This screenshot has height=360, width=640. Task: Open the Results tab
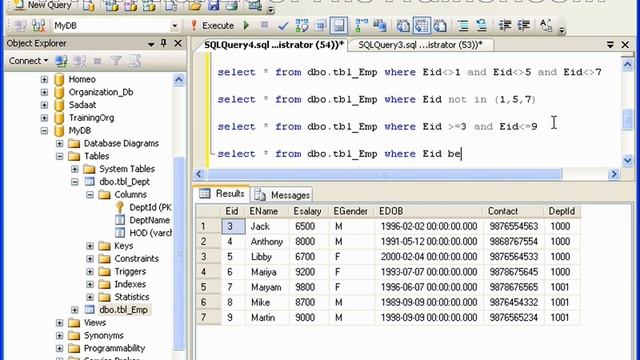tap(222, 193)
